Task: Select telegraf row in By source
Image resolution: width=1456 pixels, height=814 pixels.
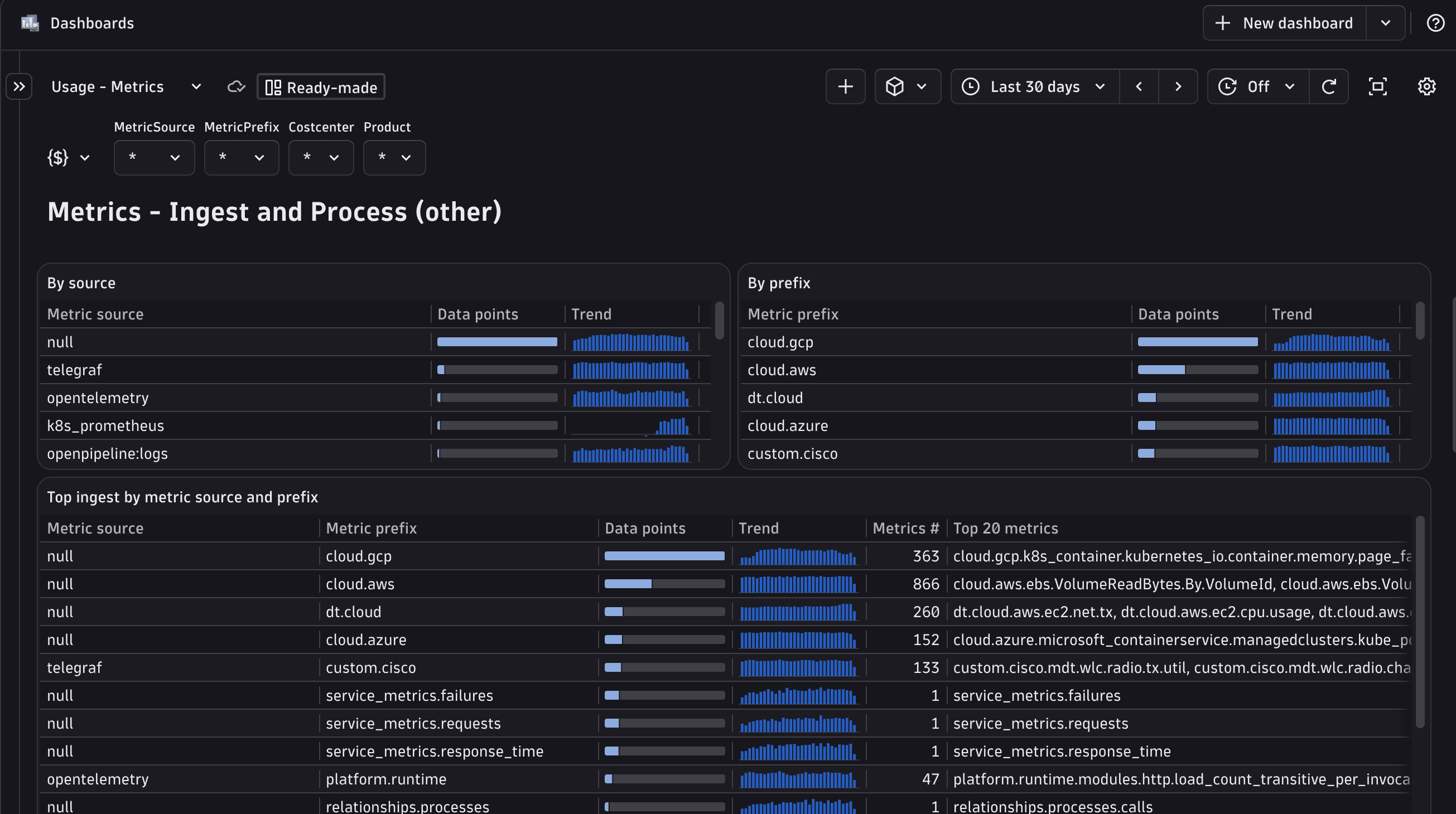Action: tap(375, 370)
